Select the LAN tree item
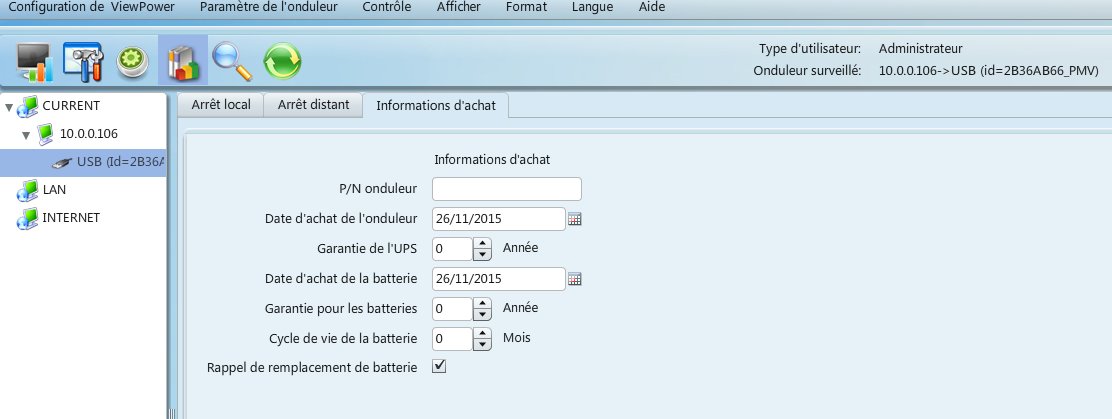1112x419 pixels. pos(54,190)
